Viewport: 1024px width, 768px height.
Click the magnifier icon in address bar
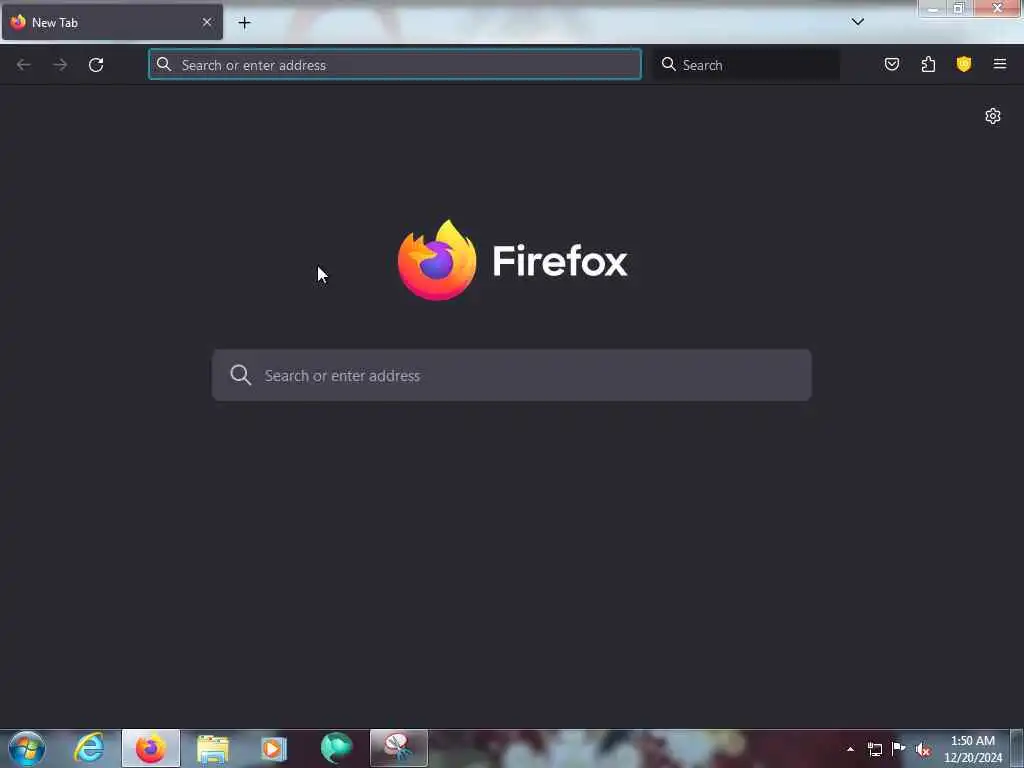click(x=164, y=65)
